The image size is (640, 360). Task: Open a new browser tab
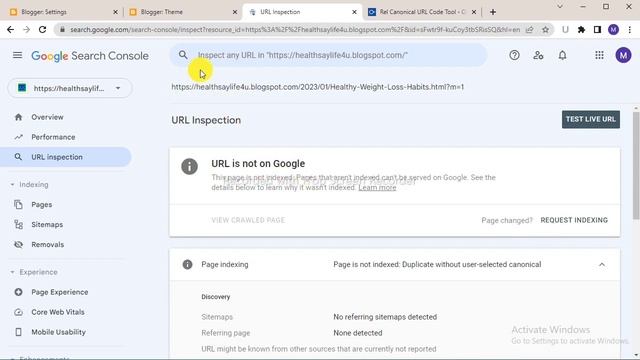[493, 12]
